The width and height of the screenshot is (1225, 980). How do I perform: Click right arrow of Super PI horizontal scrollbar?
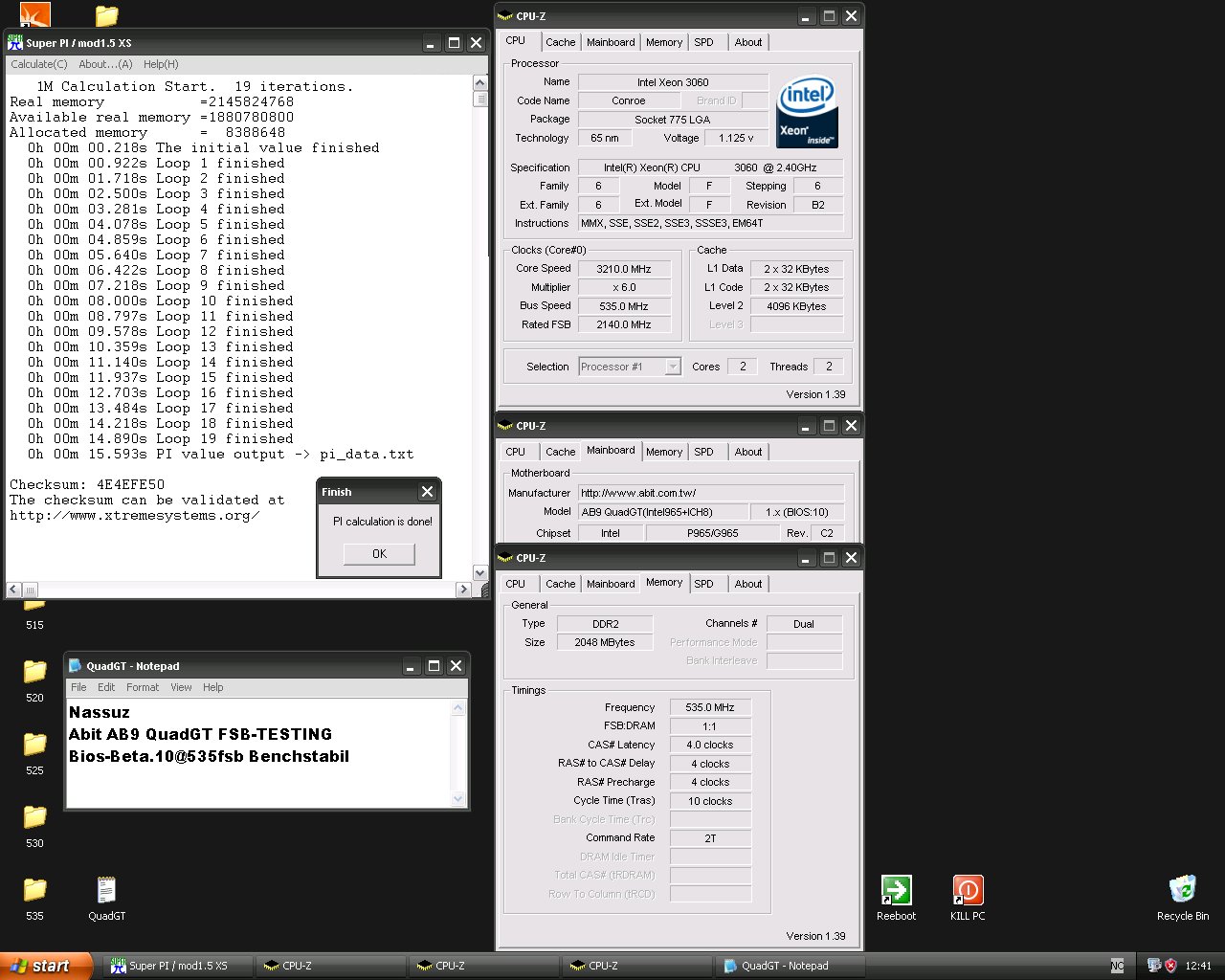[x=463, y=590]
